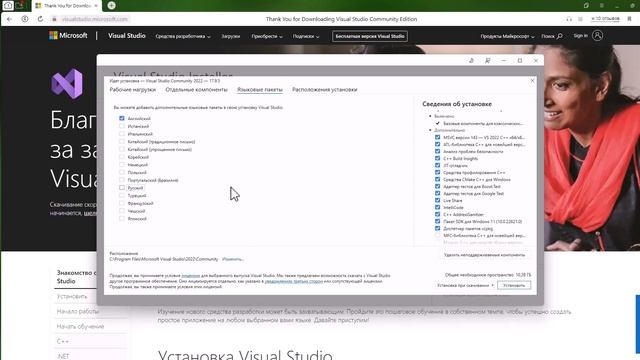Open a new browser tab
This screenshot has width=640, height=360.
pyautogui.click(x=111, y=5)
